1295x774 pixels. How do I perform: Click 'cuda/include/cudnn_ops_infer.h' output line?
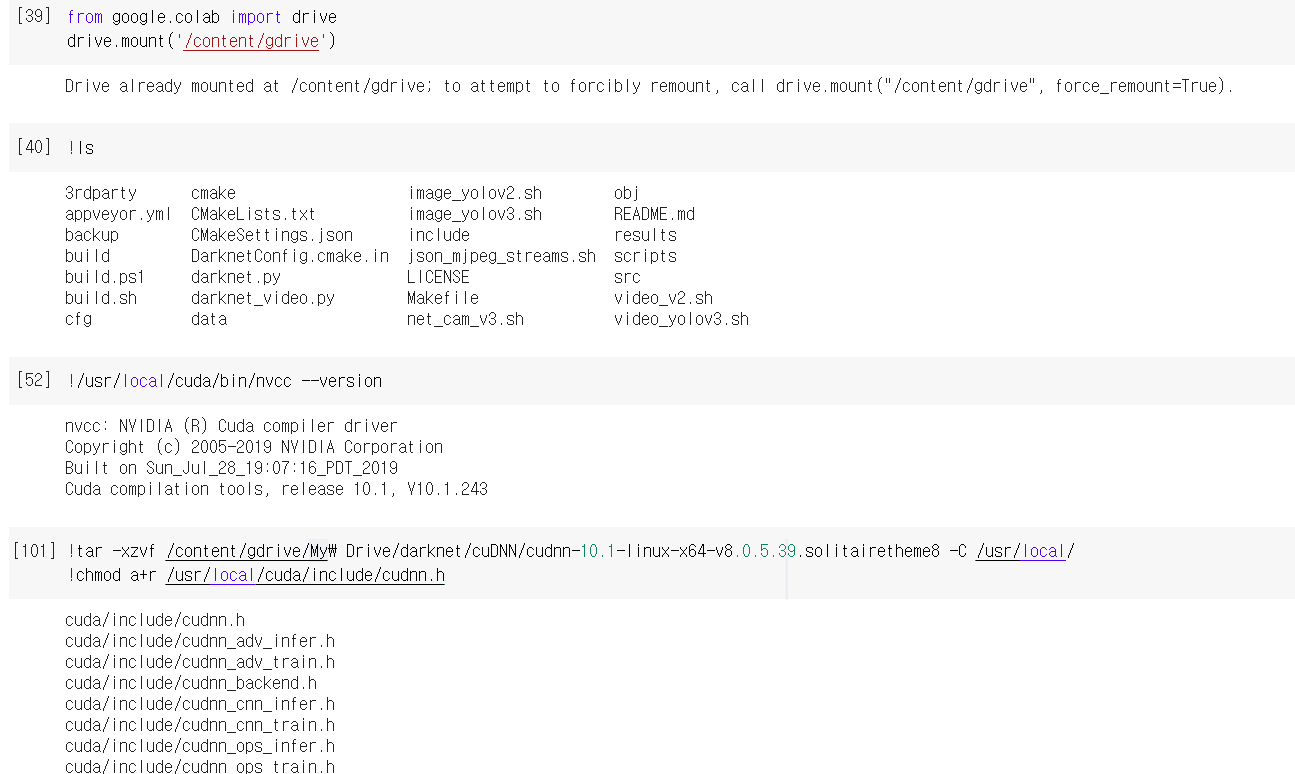[200, 746]
